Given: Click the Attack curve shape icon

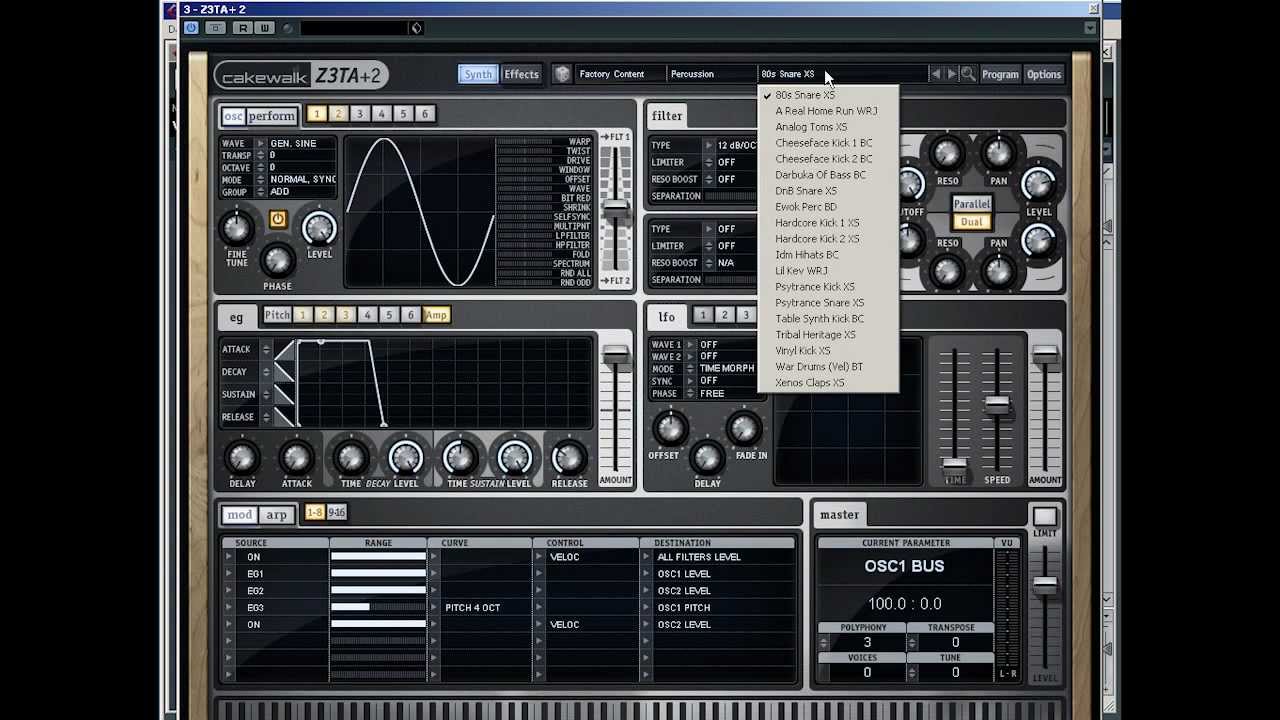Looking at the screenshot, I should 284,349.
